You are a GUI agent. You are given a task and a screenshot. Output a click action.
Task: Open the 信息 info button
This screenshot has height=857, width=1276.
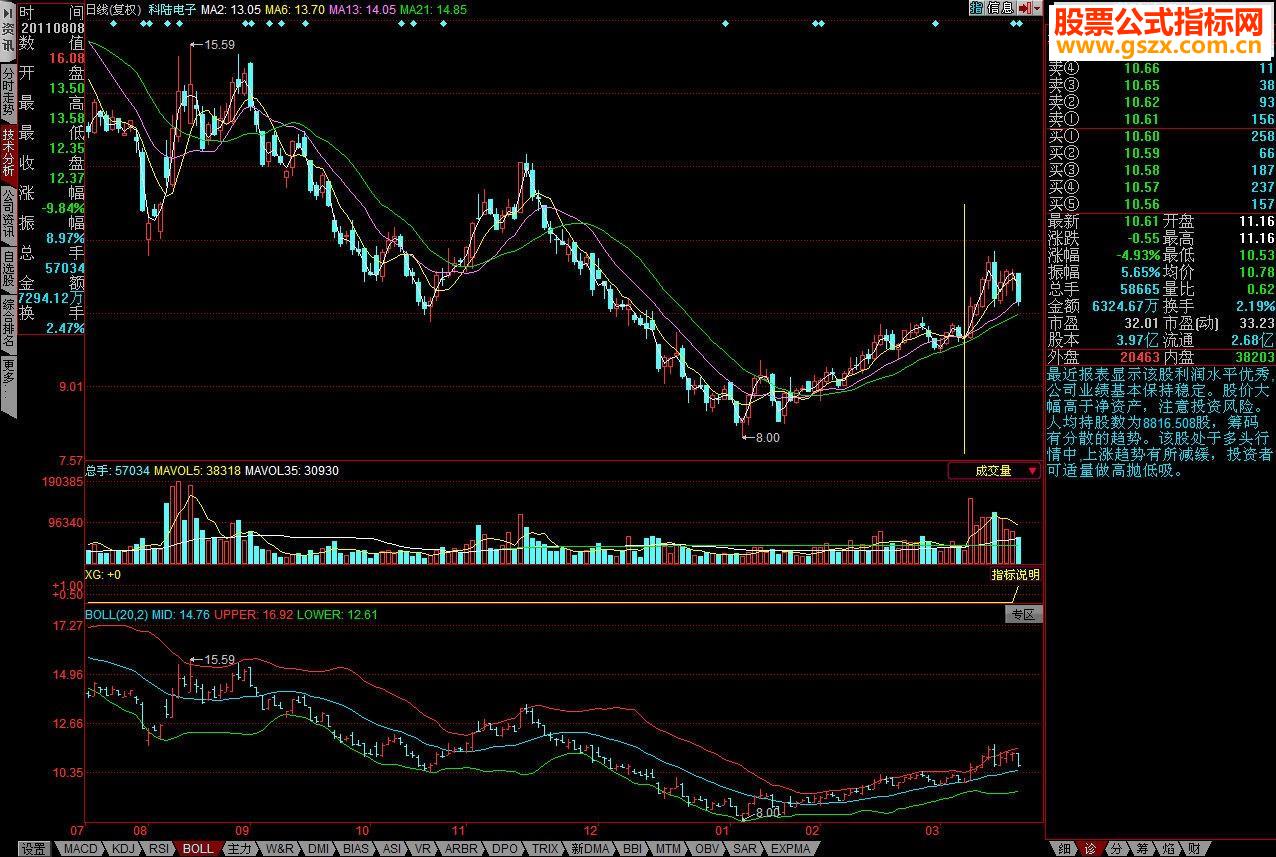[x=1000, y=7]
